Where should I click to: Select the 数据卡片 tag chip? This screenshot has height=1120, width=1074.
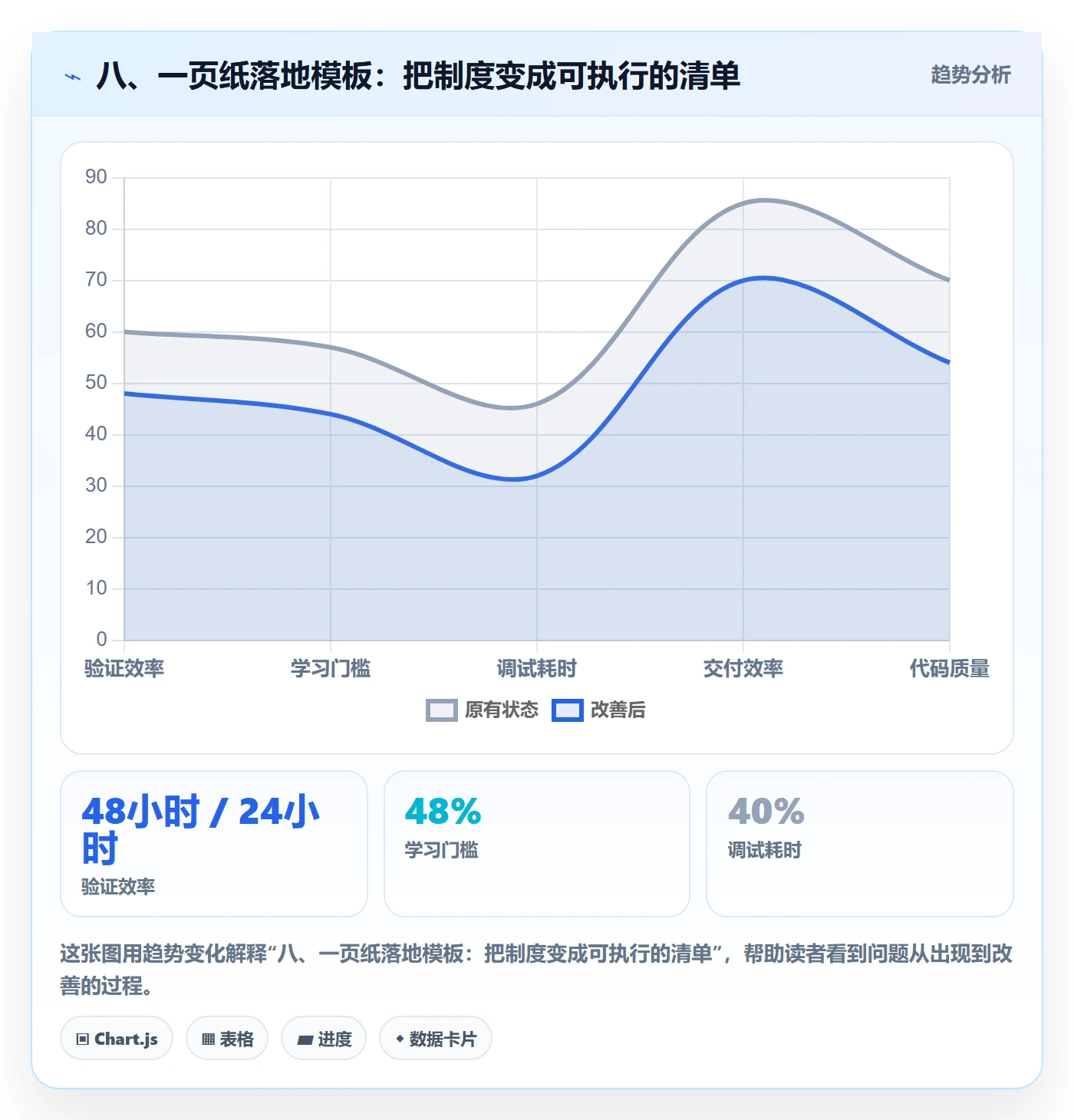(x=436, y=1039)
